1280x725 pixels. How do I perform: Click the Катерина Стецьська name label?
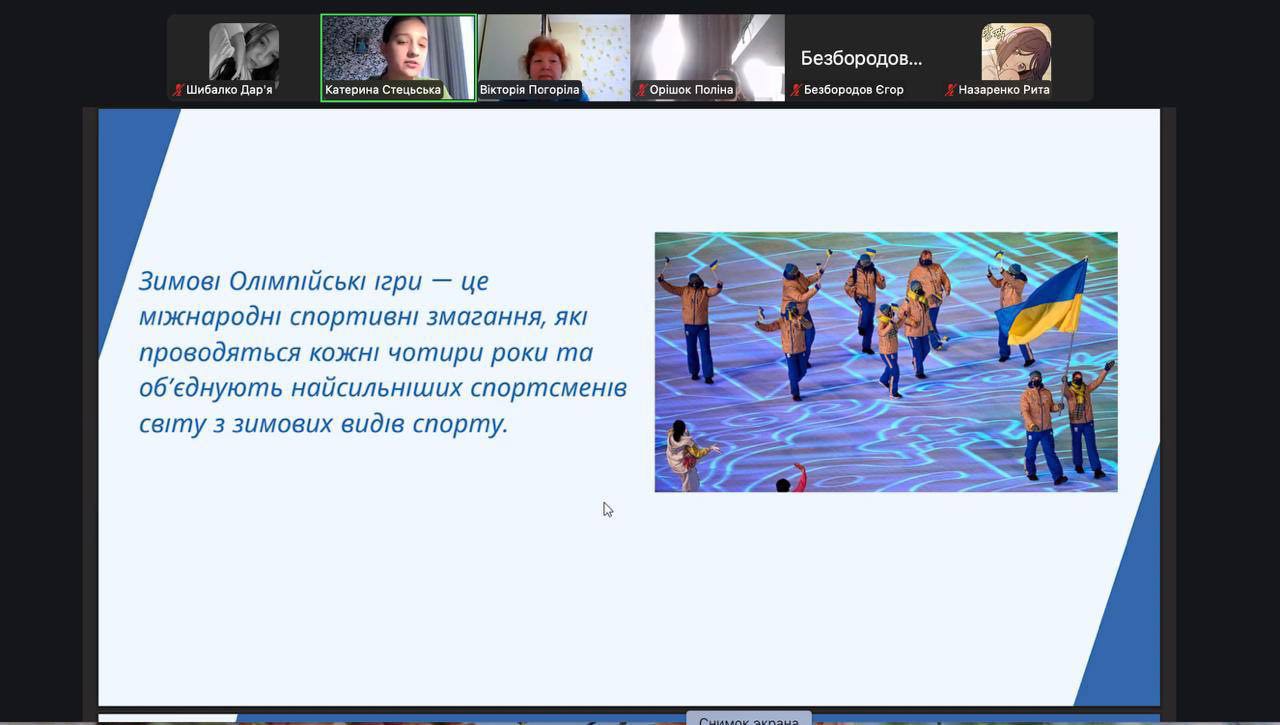click(x=383, y=90)
